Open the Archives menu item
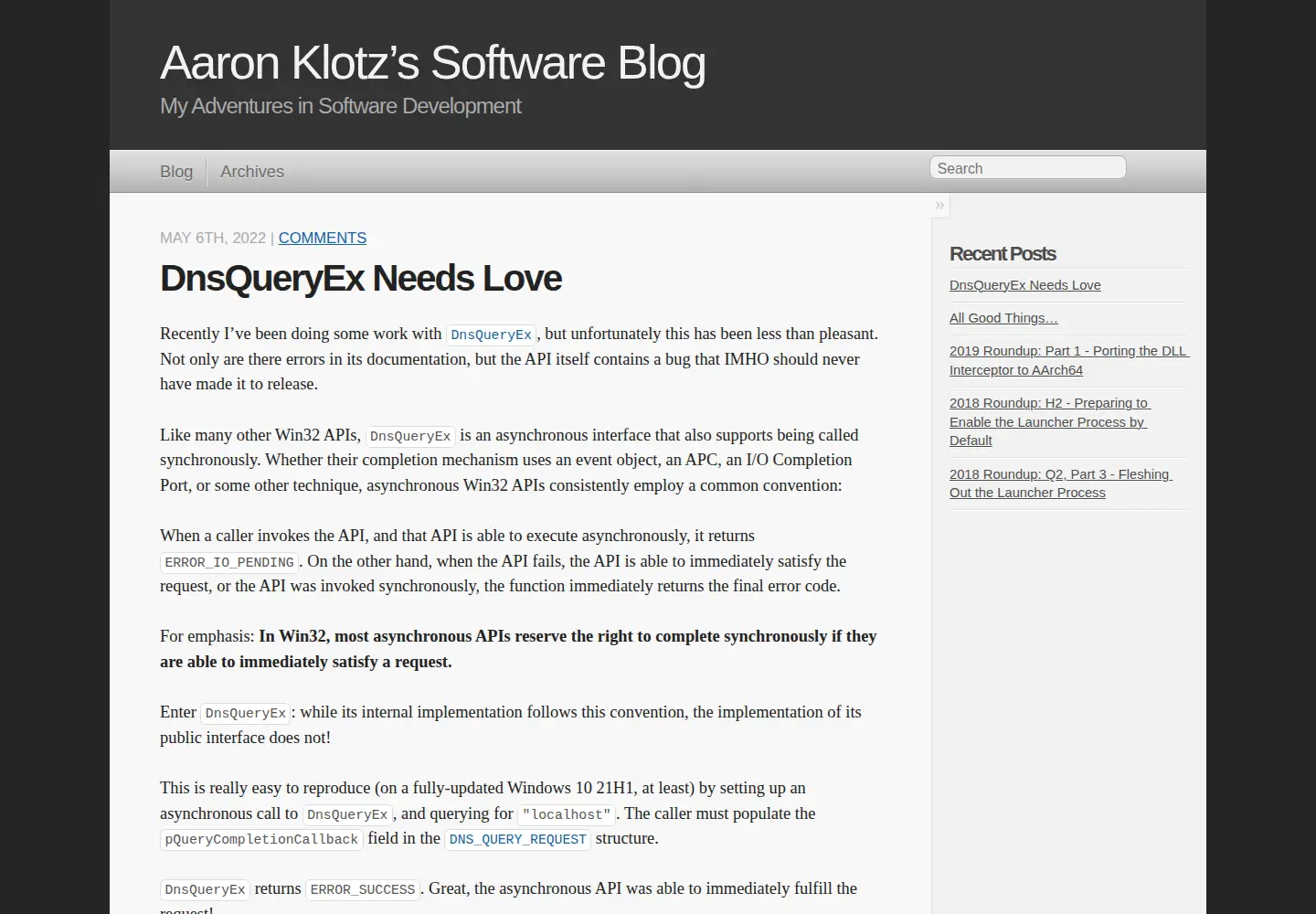 tap(252, 172)
